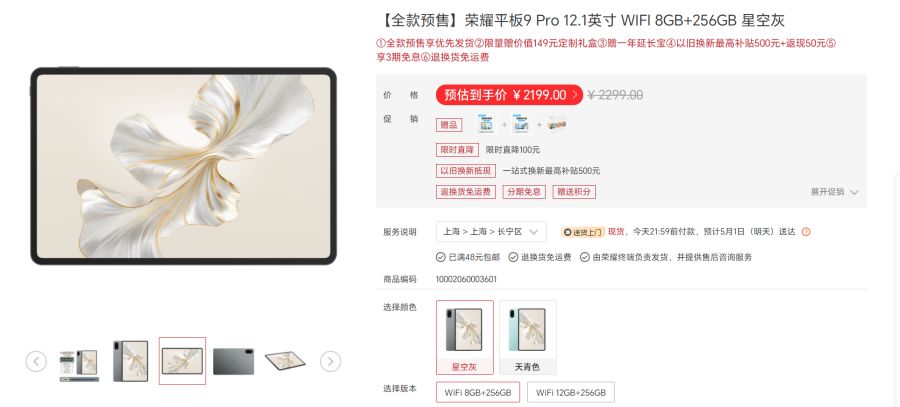This screenshot has width=900, height=407.
Task: Select the tablet back view thumbnail
Action: point(233,361)
